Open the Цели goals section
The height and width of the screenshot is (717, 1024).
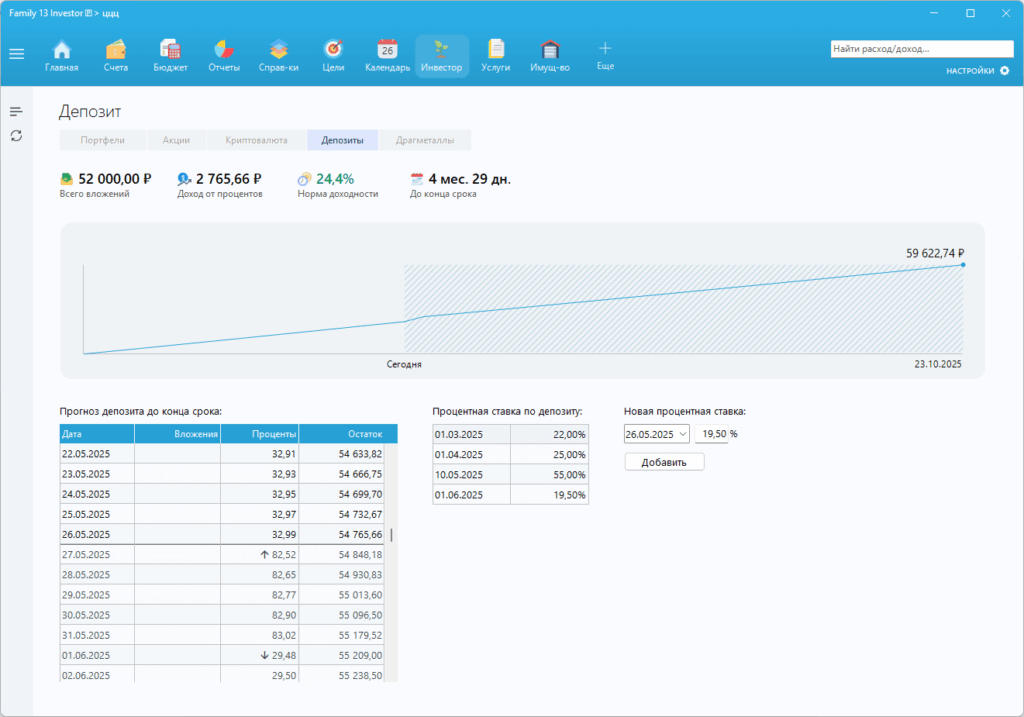click(333, 56)
